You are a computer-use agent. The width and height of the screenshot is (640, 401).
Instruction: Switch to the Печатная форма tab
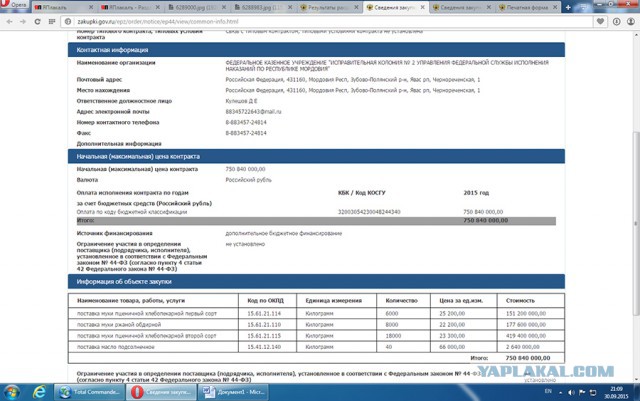pyautogui.click(x=528, y=7)
